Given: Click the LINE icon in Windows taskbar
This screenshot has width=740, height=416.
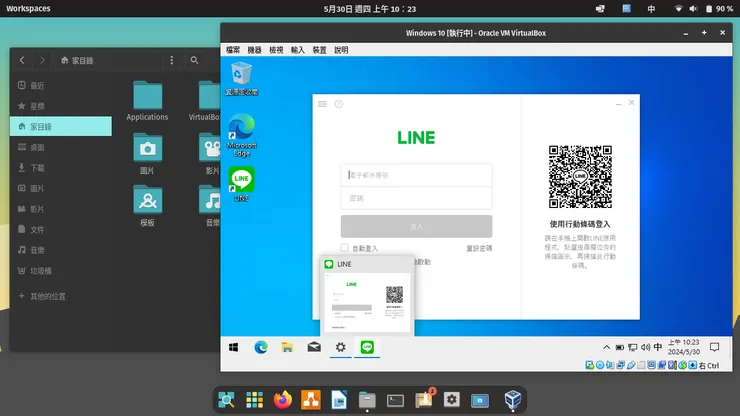Looking at the screenshot, I should pos(367,348).
